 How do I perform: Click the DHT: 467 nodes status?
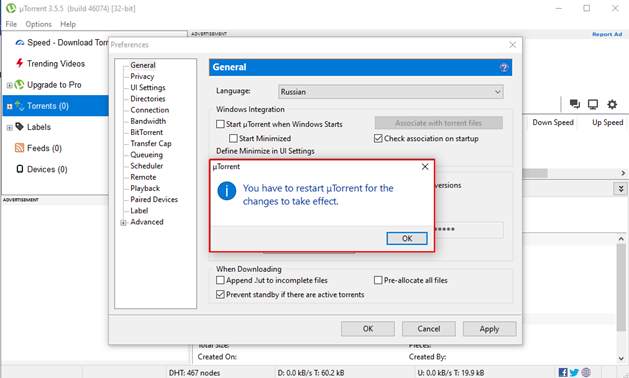(x=194, y=373)
